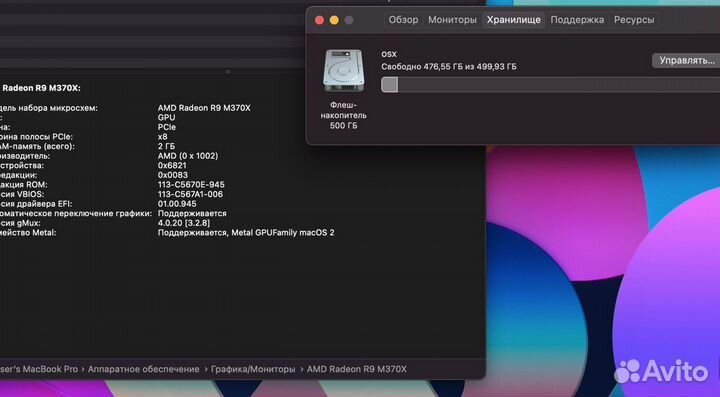Go to the Ресурсы tab

click(634, 20)
